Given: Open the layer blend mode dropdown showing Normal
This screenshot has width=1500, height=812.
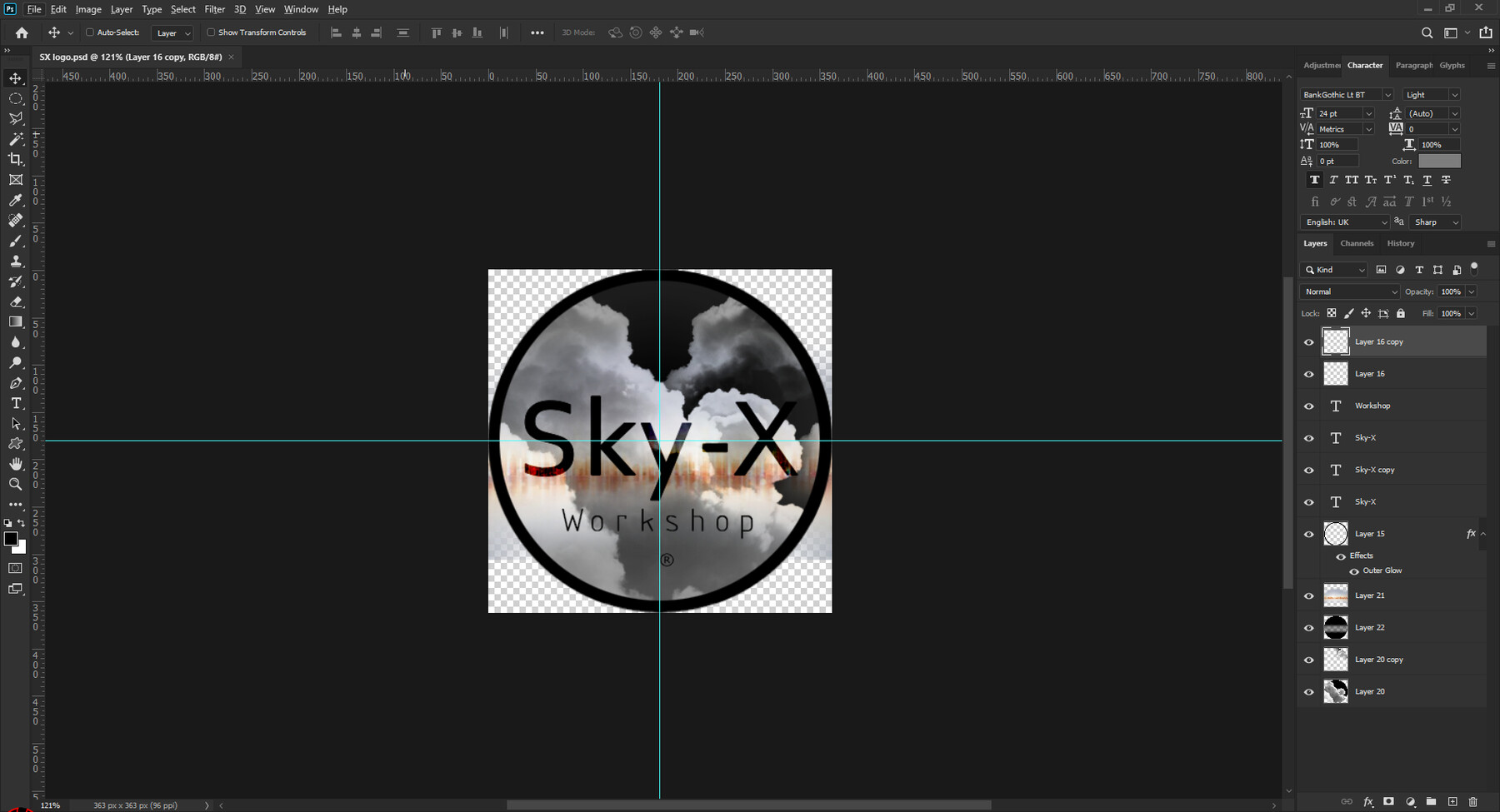Looking at the screenshot, I should [x=1348, y=291].
